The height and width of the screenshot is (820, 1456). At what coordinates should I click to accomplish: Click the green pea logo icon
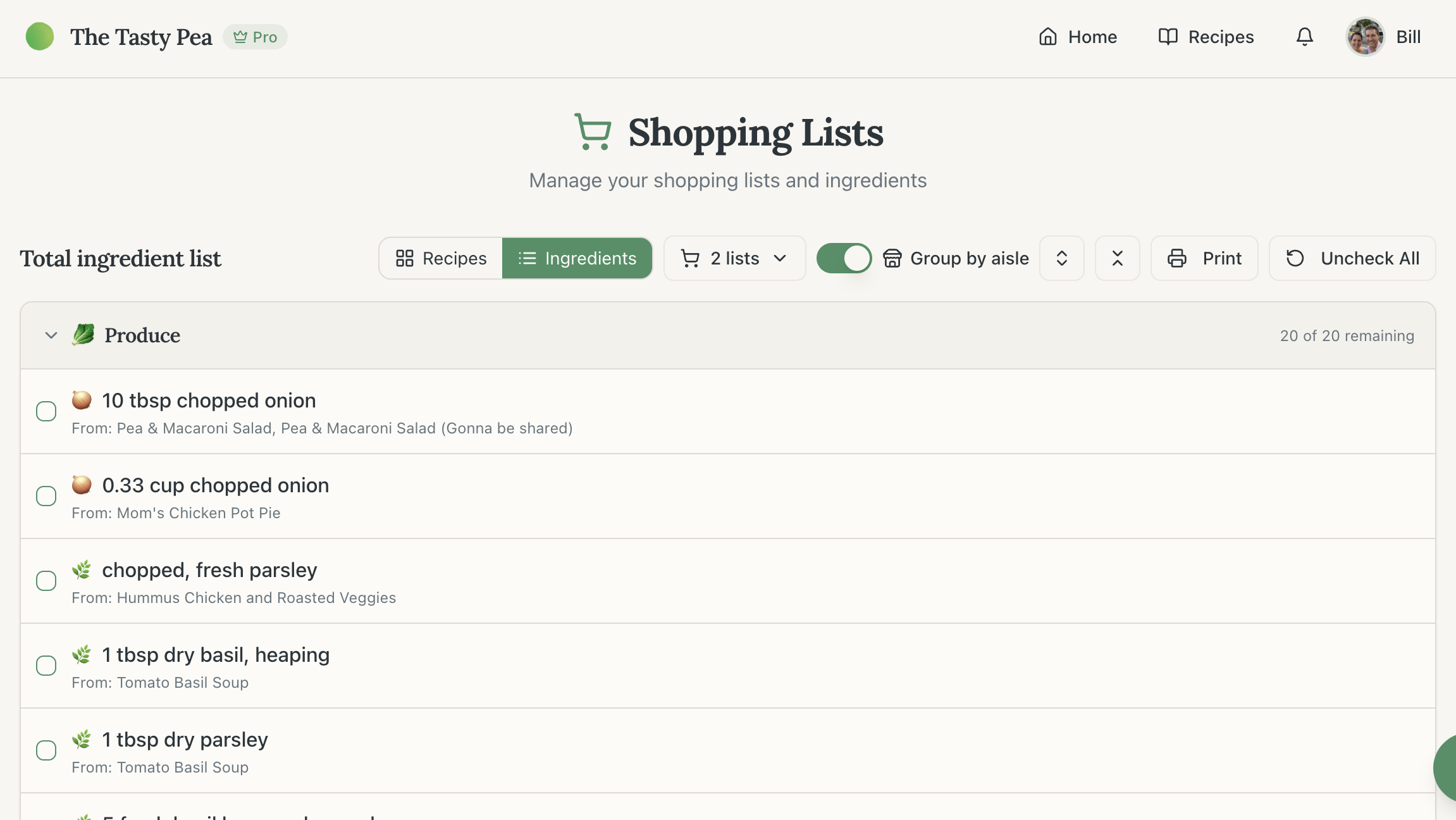[40, 37]
